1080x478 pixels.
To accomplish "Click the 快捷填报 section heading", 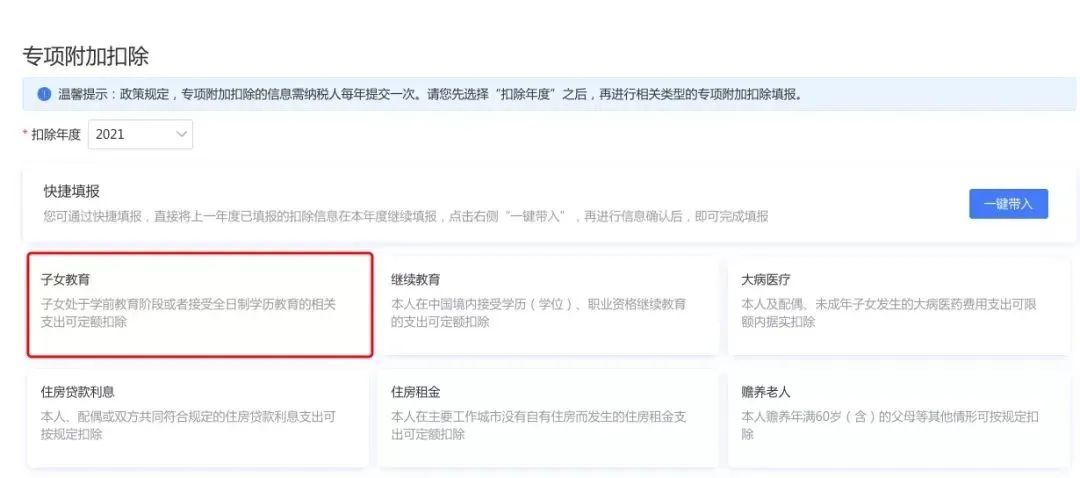I will point(71,192).
